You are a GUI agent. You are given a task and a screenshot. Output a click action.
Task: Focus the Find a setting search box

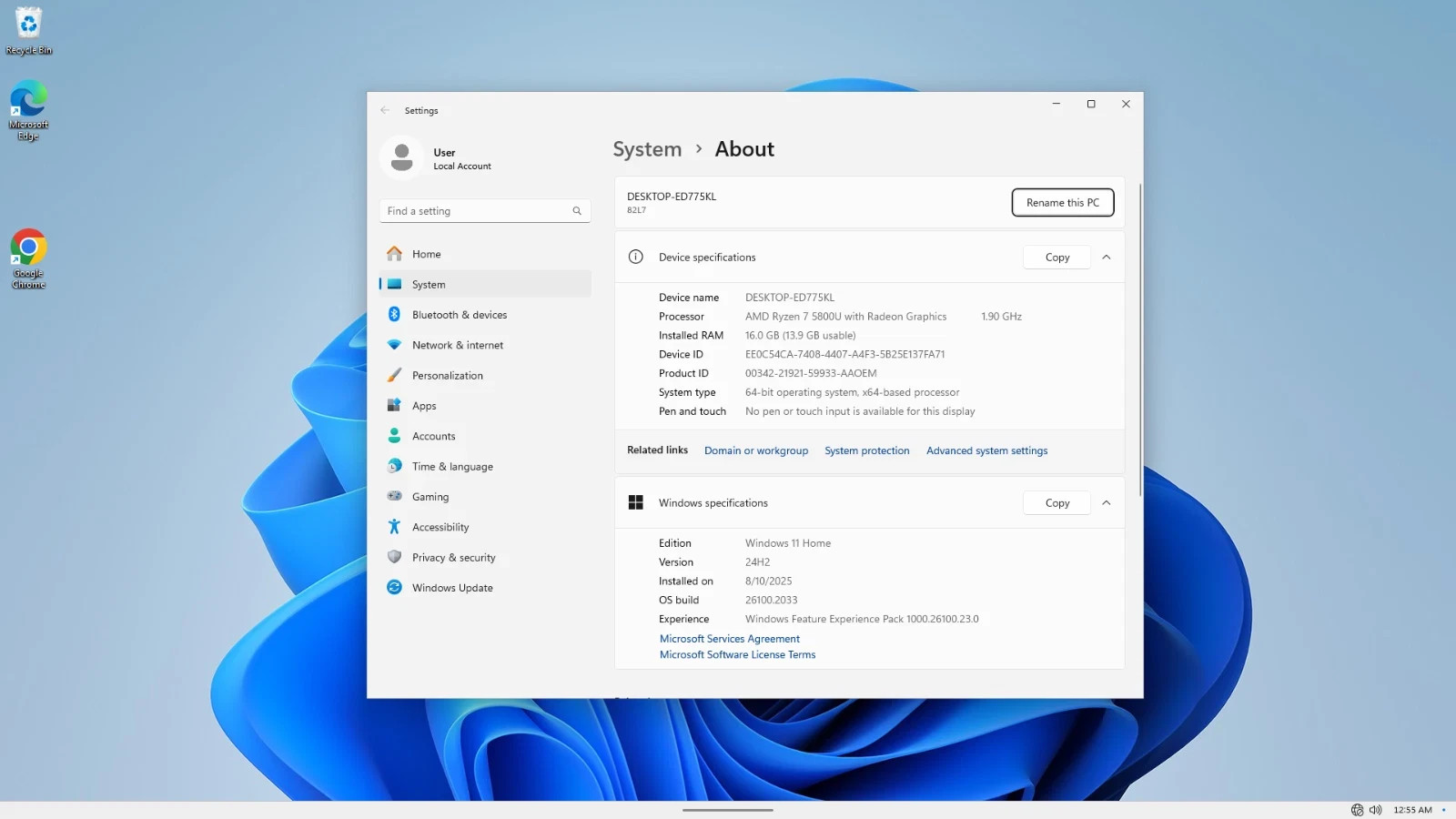point(485,211)
